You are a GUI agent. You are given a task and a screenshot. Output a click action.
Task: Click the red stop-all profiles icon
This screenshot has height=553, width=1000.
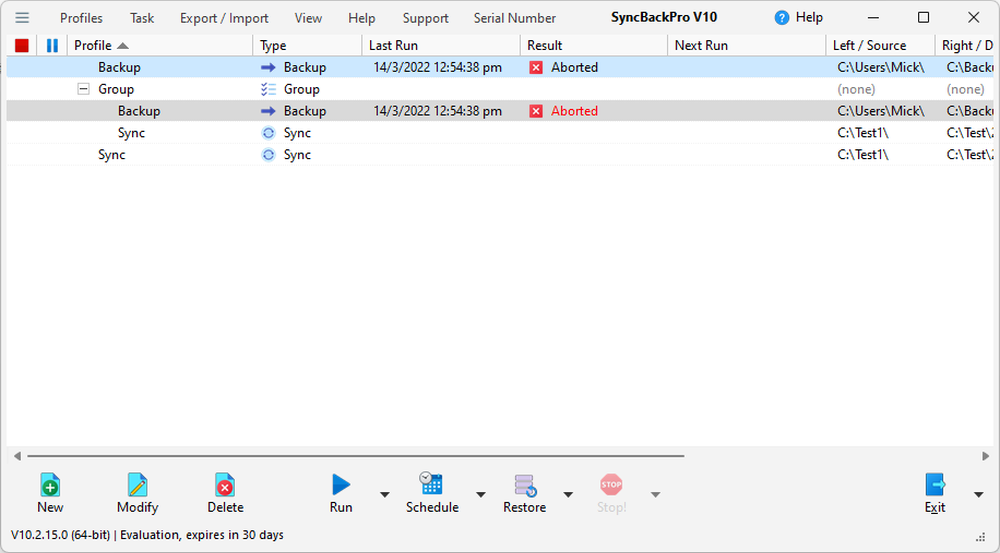[22, 45]
